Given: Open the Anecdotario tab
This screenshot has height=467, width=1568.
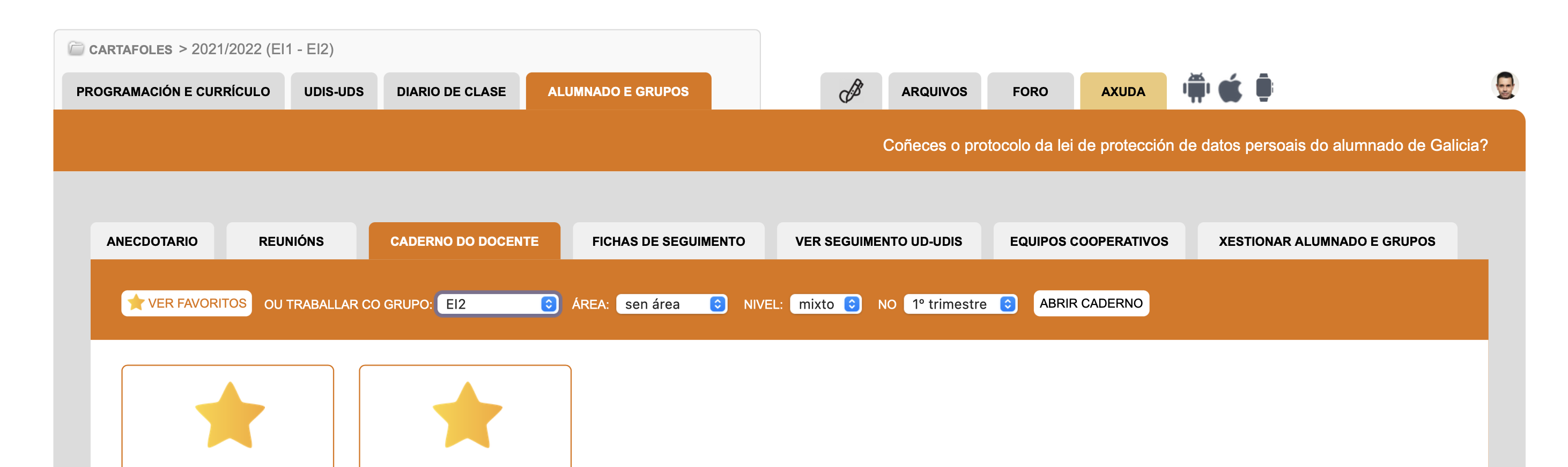Looking at the screenshot, I should point(152,242).
